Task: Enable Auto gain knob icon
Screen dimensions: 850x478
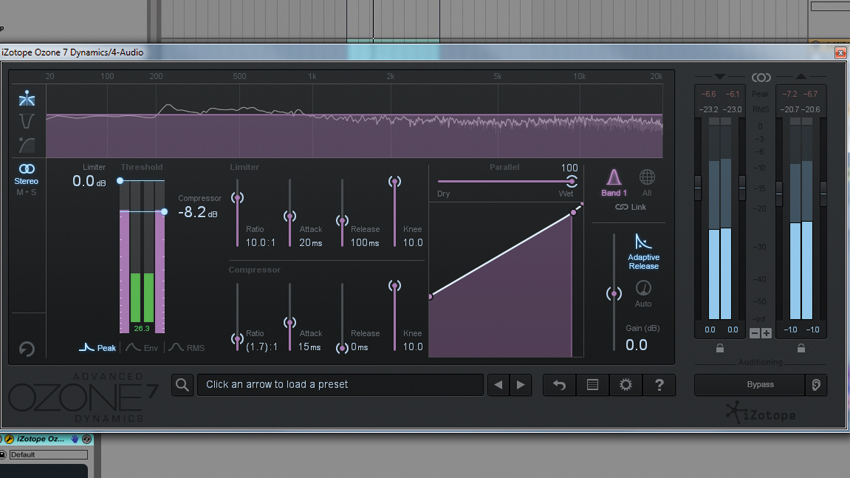Action: coord(643,294)
